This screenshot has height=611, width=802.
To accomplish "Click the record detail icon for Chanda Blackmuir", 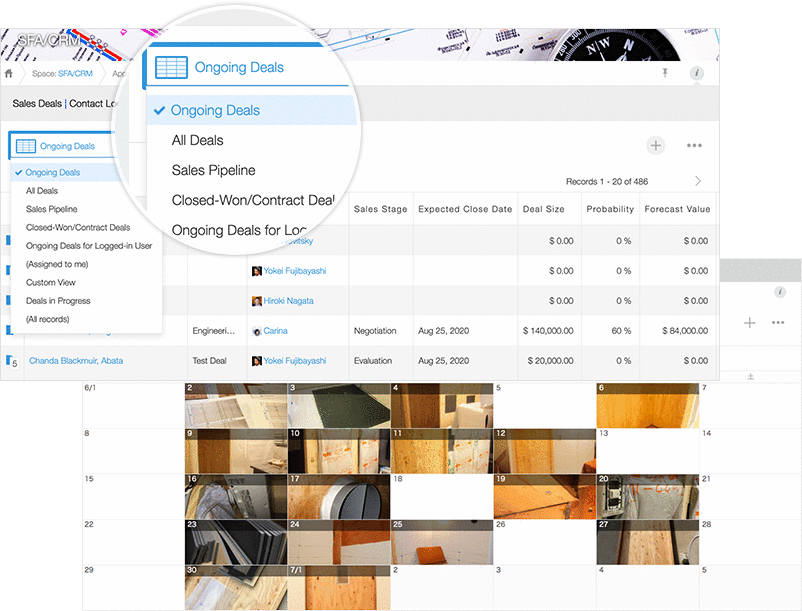I will click(12, 361).
